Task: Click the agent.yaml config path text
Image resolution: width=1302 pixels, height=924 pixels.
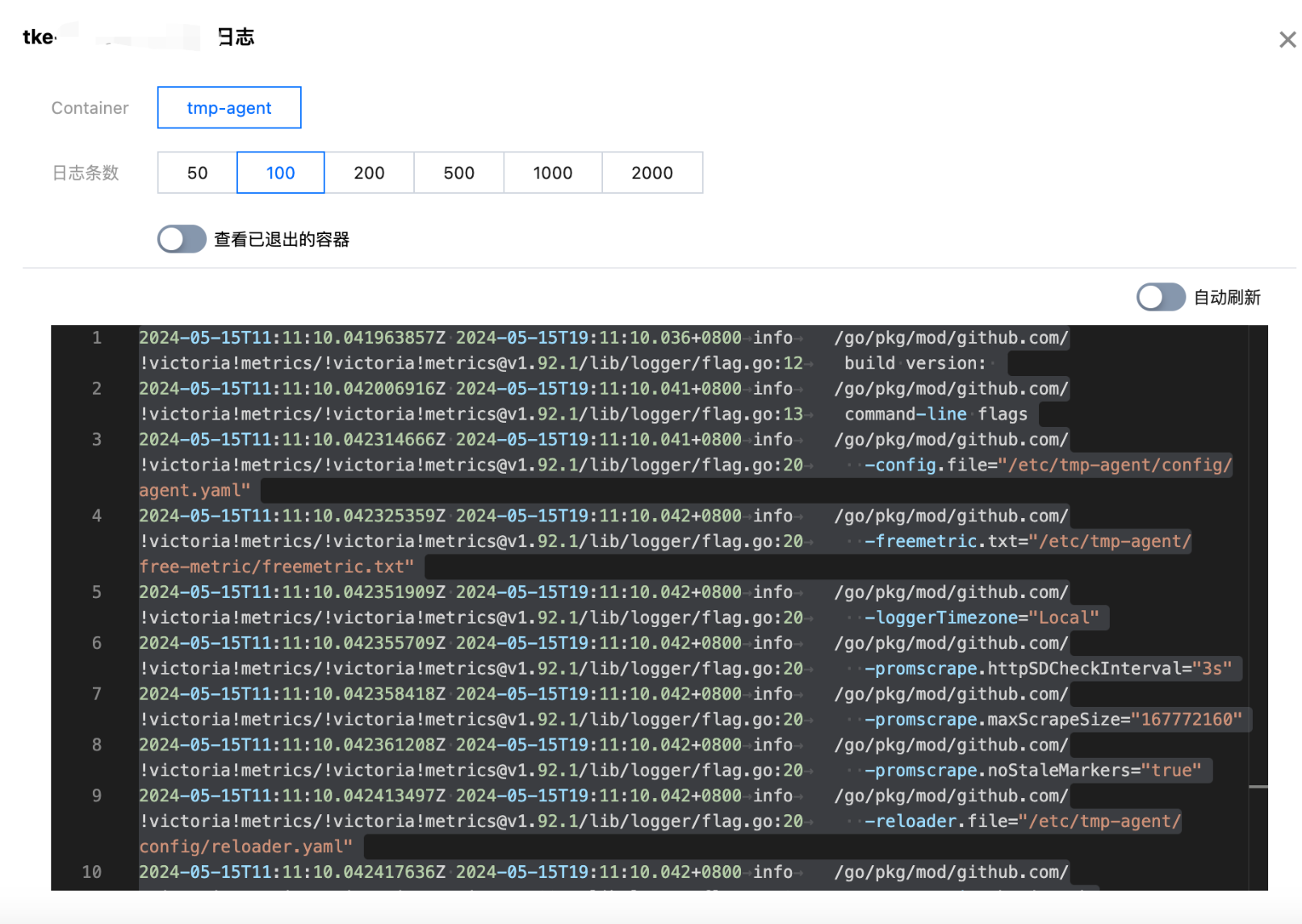Action: (195, 491)
